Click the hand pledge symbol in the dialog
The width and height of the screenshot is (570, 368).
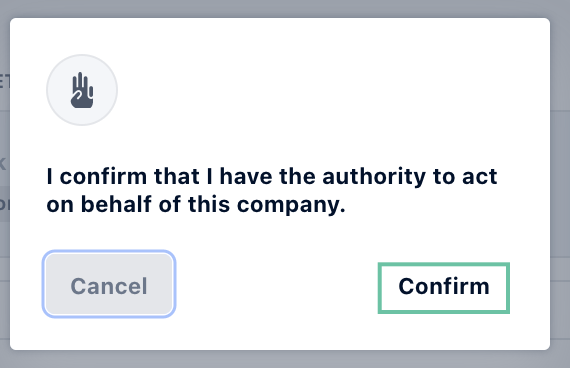(82, 90)
